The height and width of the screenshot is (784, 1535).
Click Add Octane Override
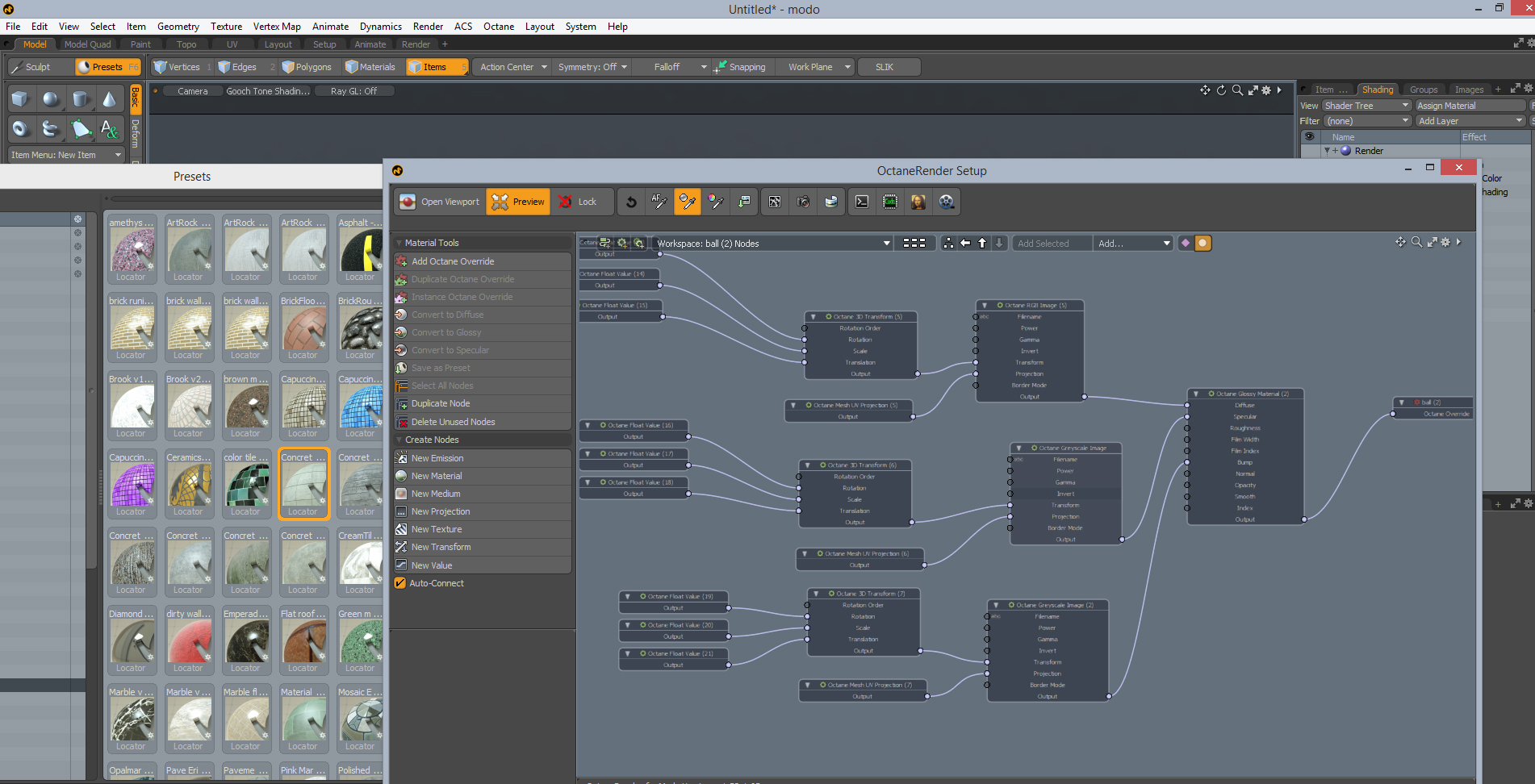tap(483, 261)
